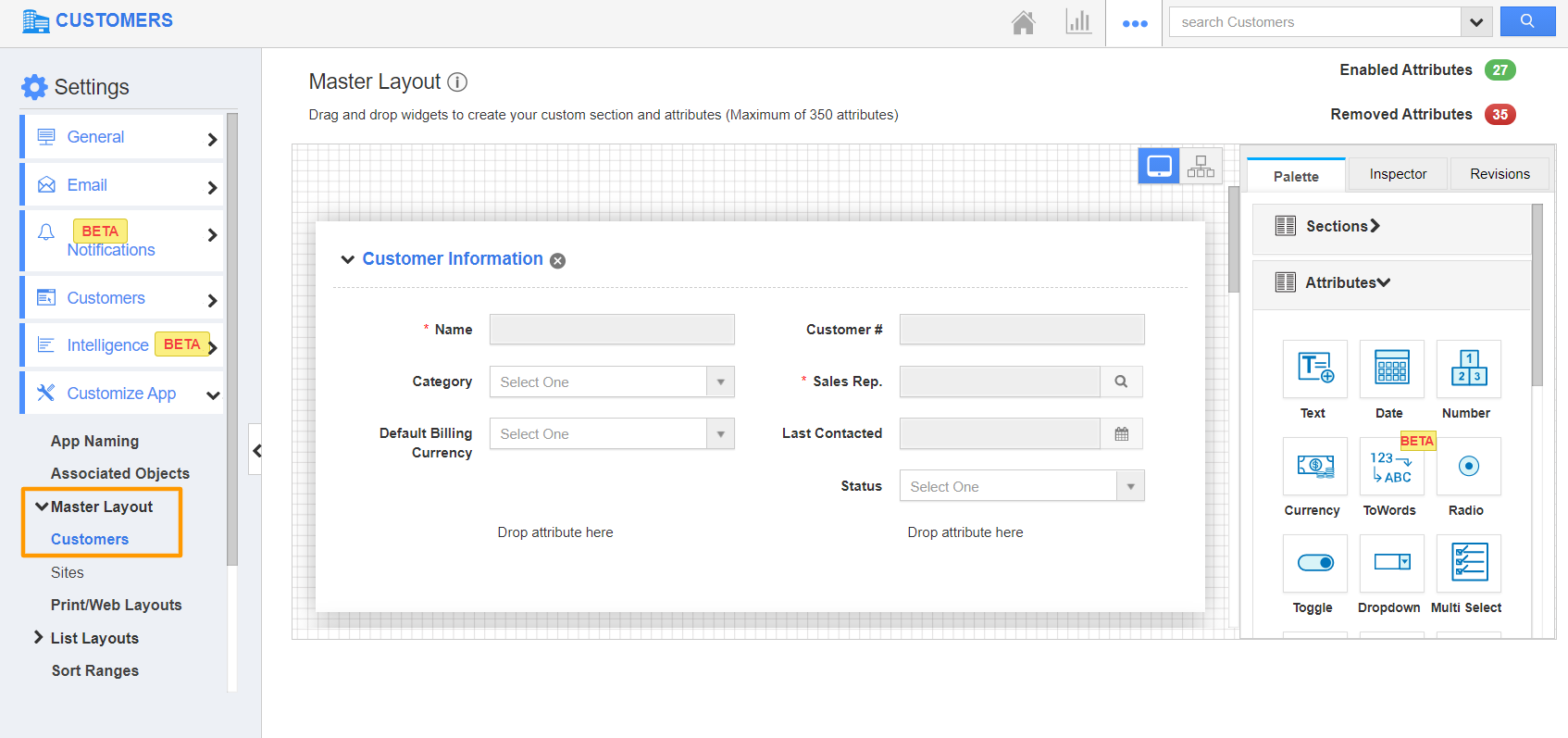The image size is (1568, 738).
Task: Go to the Home icon
Action: point(1023,22)
